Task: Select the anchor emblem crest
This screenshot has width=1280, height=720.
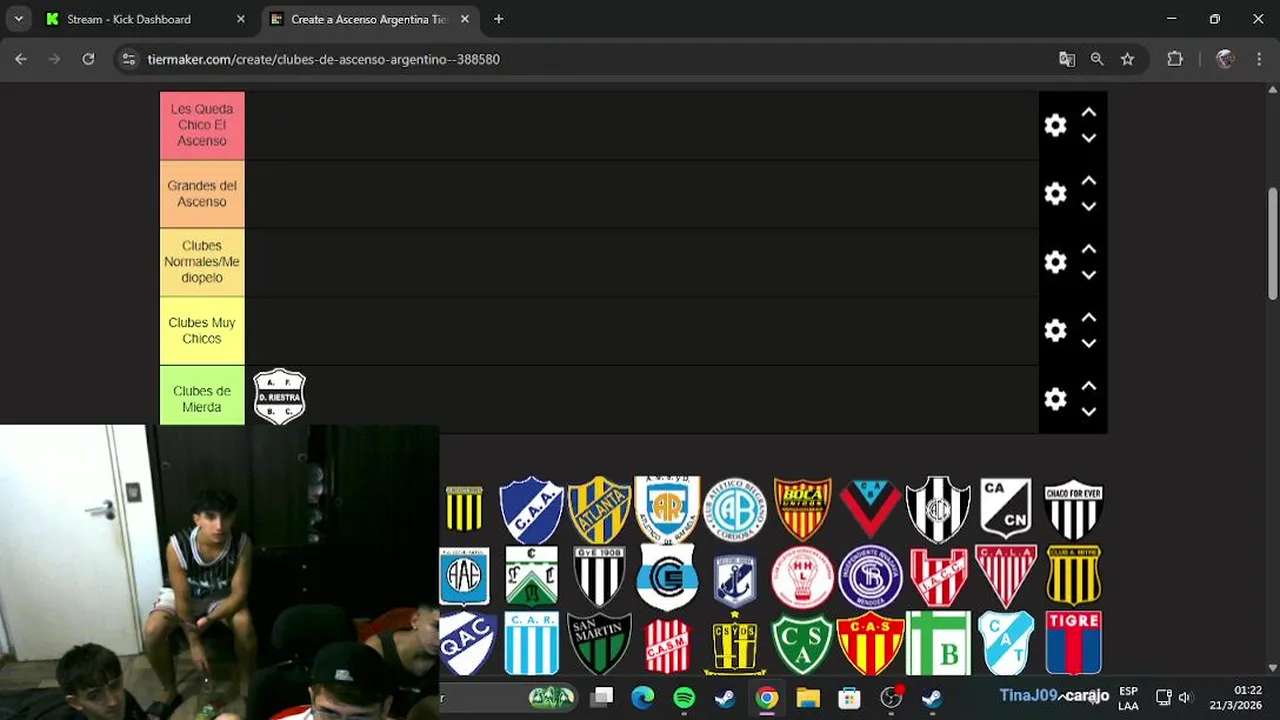Action: coord(735,579)
